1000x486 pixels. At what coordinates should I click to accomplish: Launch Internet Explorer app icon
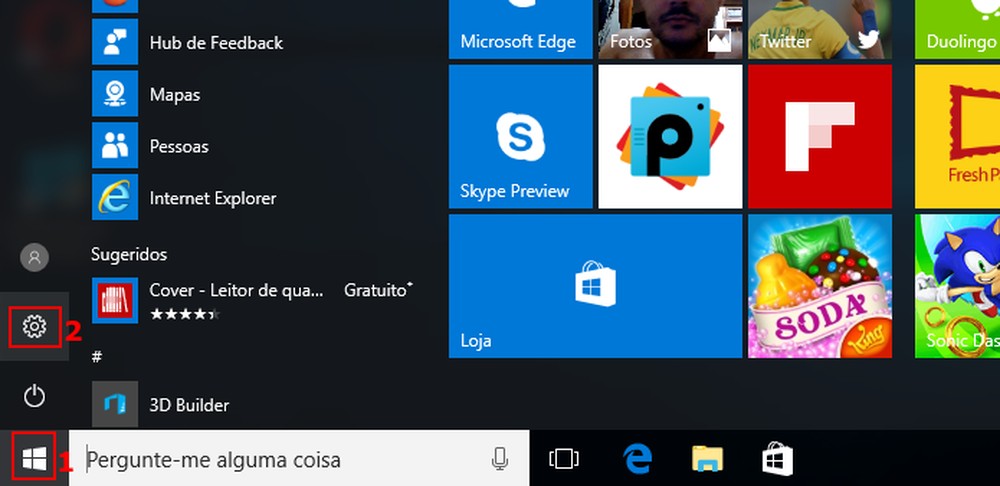(x=115, y=197)
